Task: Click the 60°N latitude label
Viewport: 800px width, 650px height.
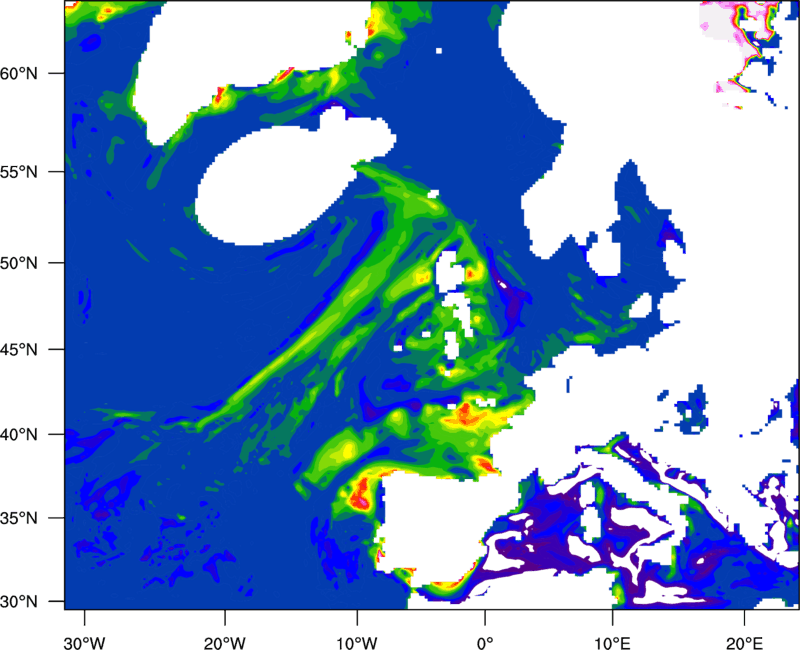Action: [19, 73]
